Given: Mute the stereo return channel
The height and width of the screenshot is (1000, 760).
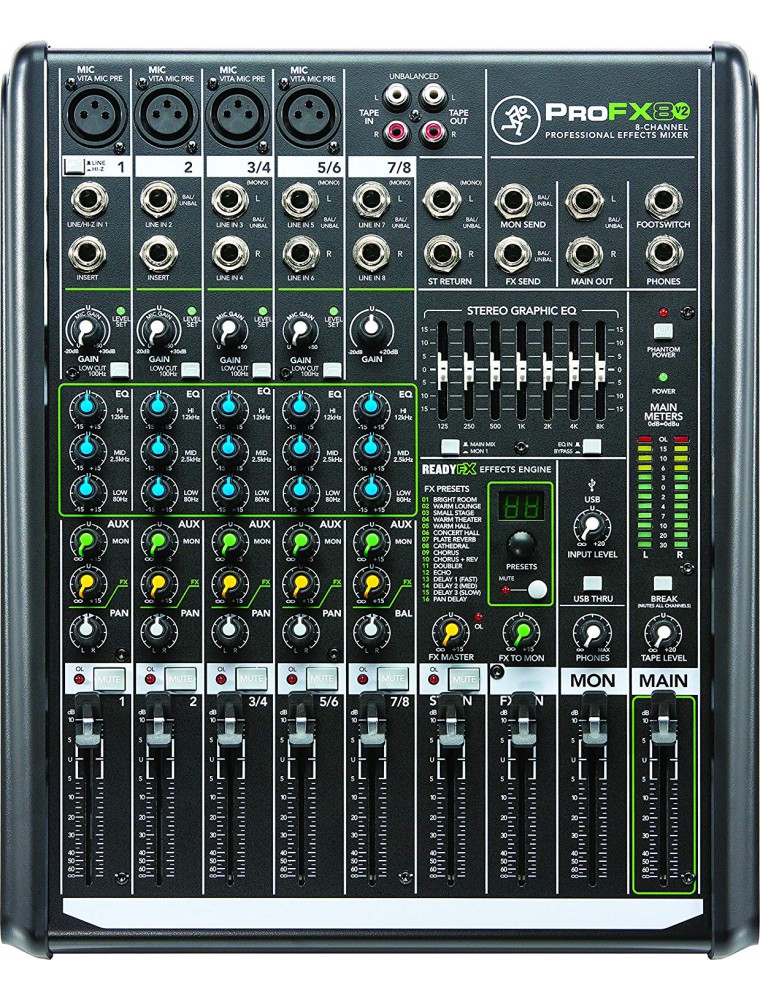Looking at the screenshot, I should point(464,679).
